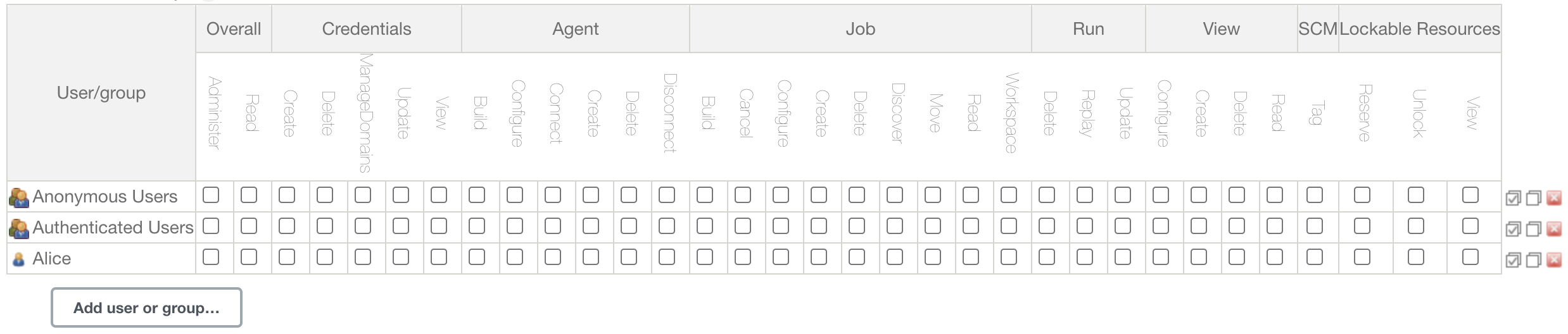Select all permissions for Anonymous Users
The width and height of the screenshot is (1568, 334).
1513,198
